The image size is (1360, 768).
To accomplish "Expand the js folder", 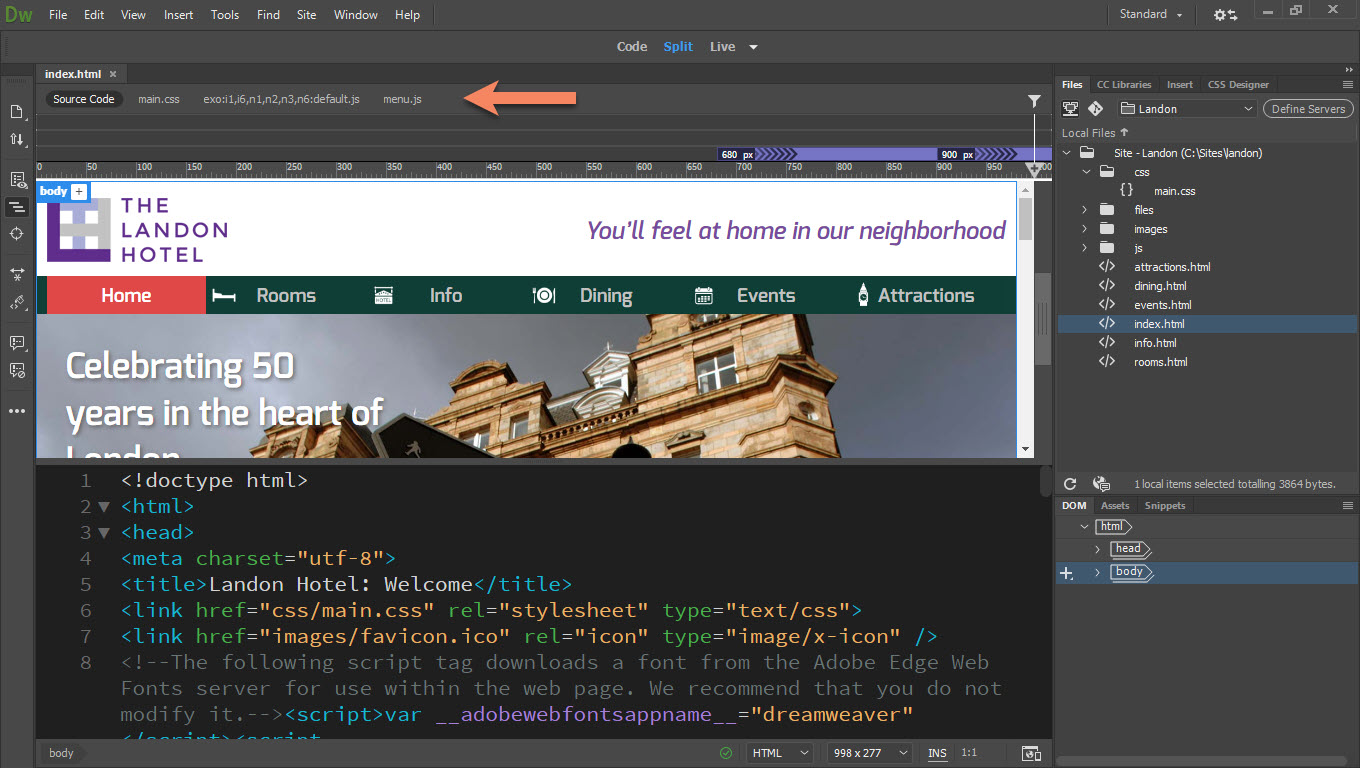I will 1085,248.
